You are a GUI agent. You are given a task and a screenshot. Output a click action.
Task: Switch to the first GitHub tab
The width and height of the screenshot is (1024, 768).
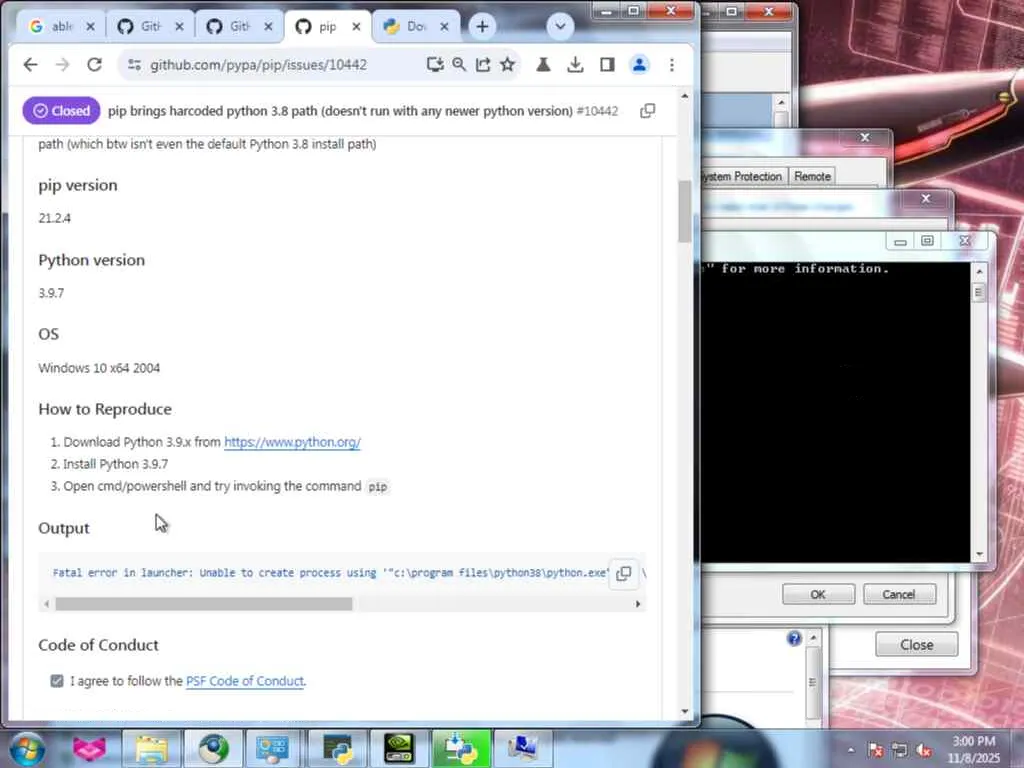(x=142, y=26)
